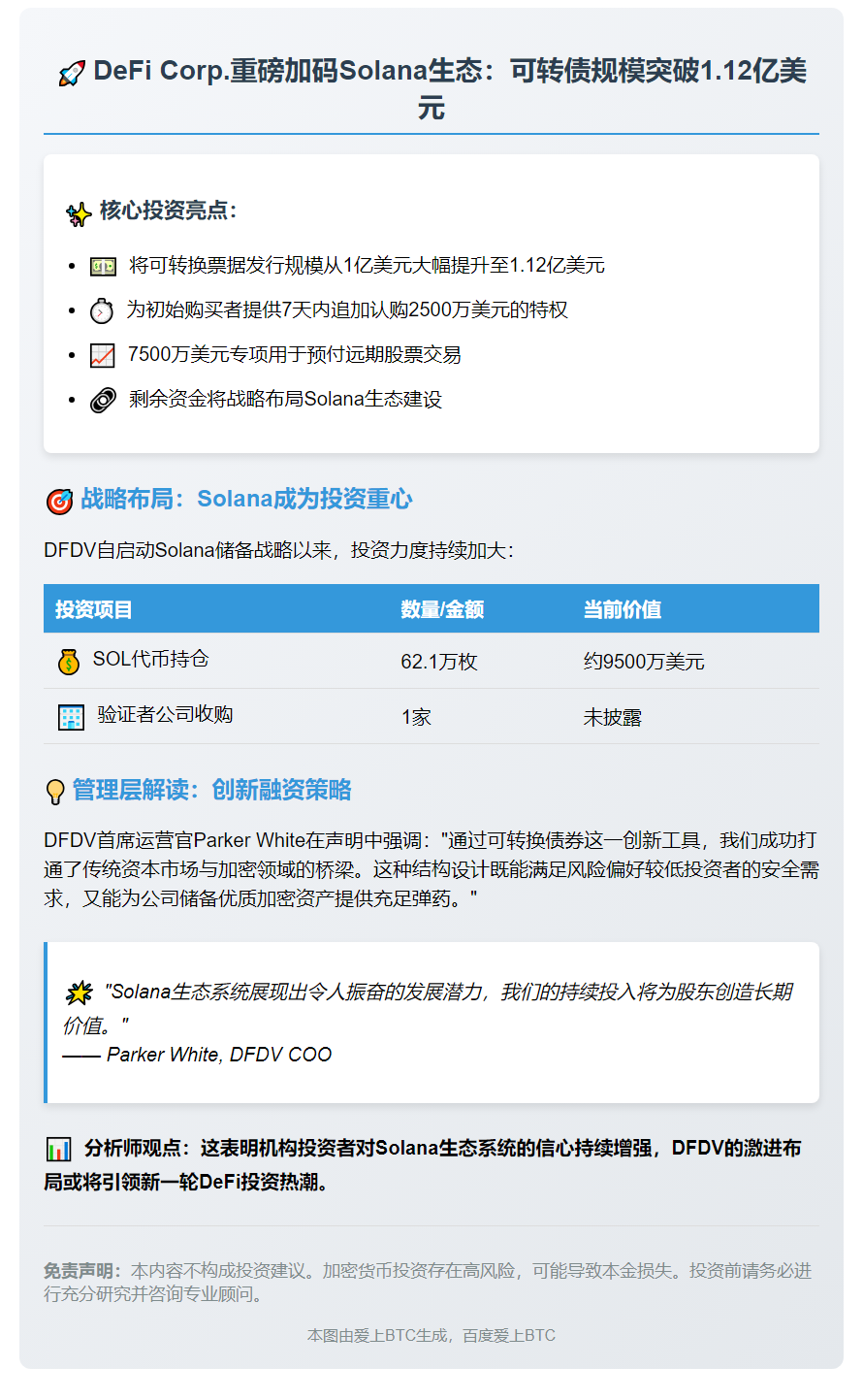This screenshot has height=1400, width=863.
Task: Click the Parker White, DFDV COO attribution
Action: point(198,1055)
